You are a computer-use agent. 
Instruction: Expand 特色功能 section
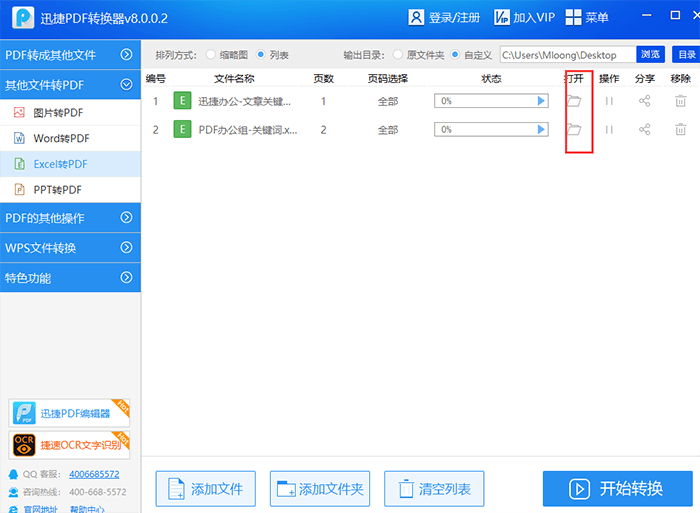pyautogui.click(x=70, y=278)
